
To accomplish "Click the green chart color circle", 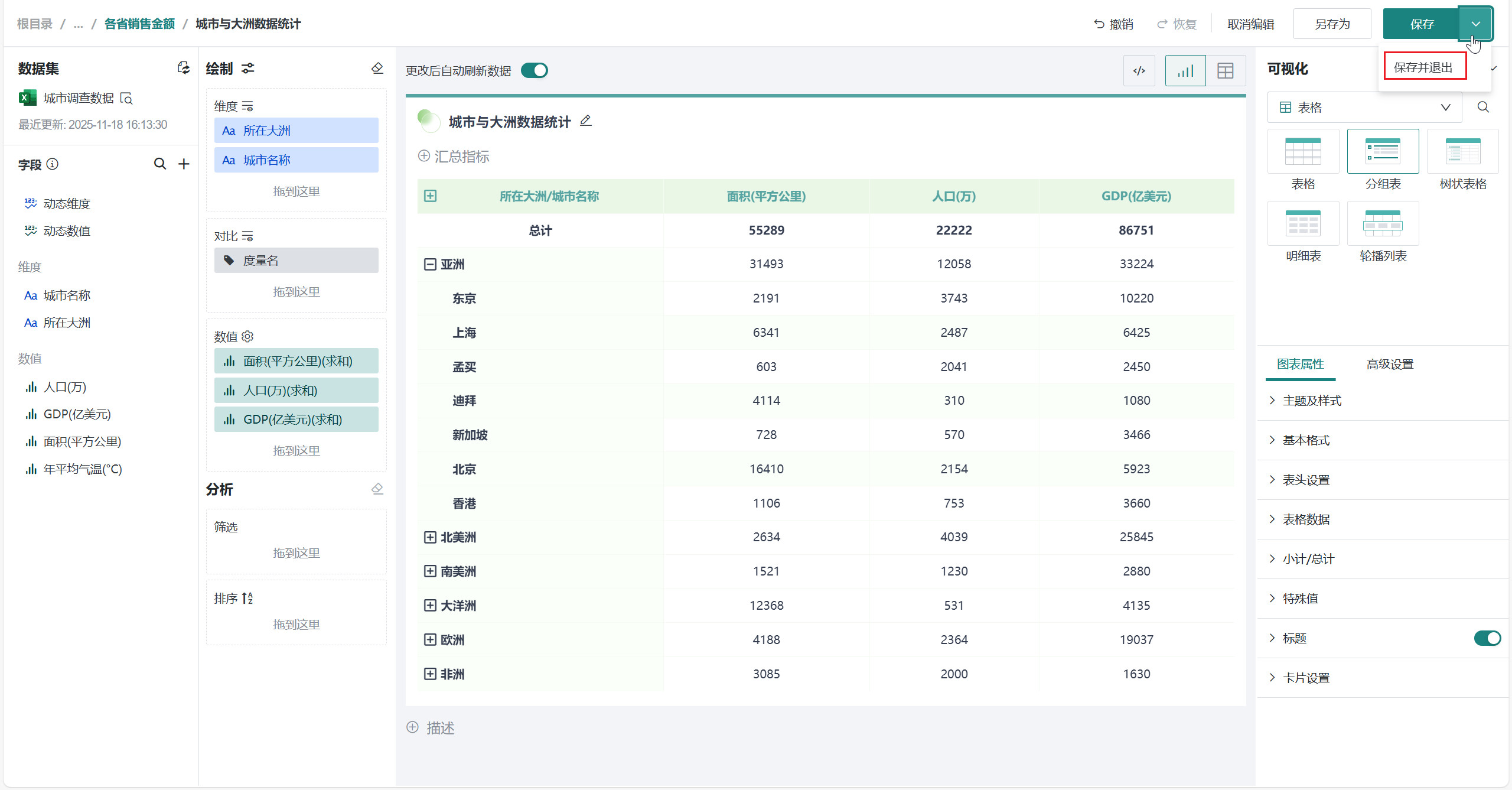I will 428,121.
